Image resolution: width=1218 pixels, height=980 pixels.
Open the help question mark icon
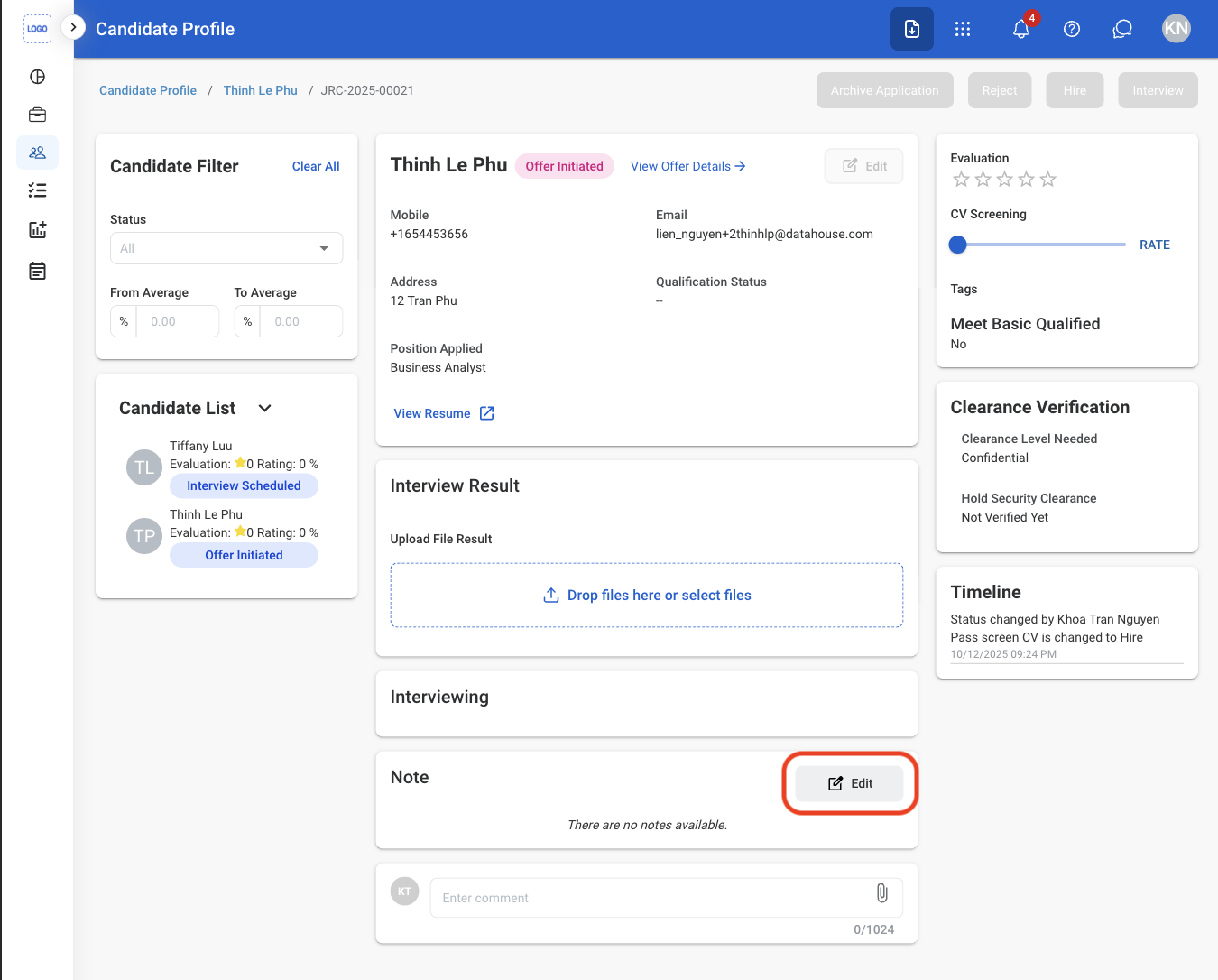pos(1072,29)
